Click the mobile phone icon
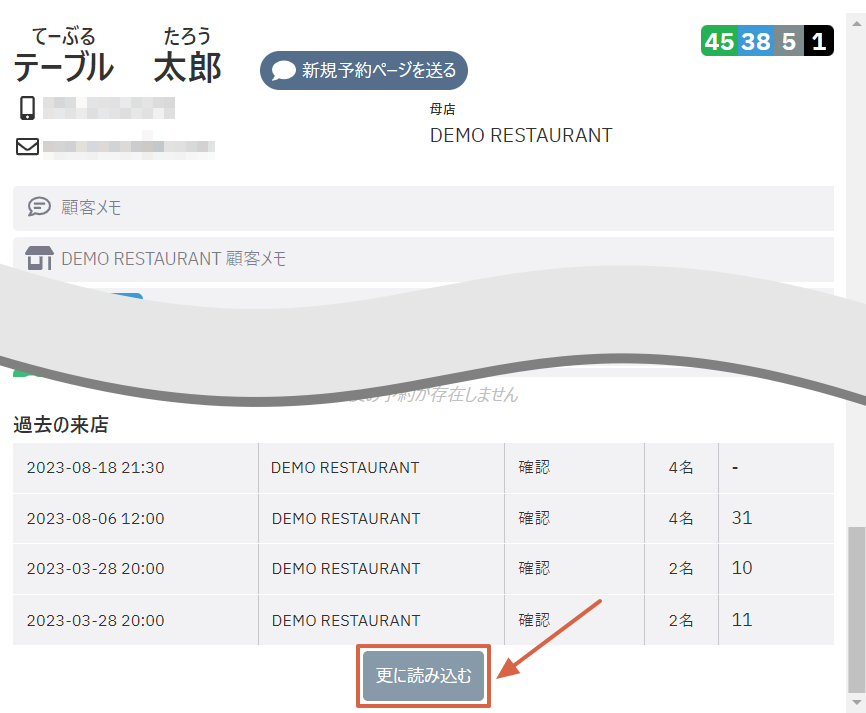The height and width of the screenshot is (713, 866). click(27, 108)
